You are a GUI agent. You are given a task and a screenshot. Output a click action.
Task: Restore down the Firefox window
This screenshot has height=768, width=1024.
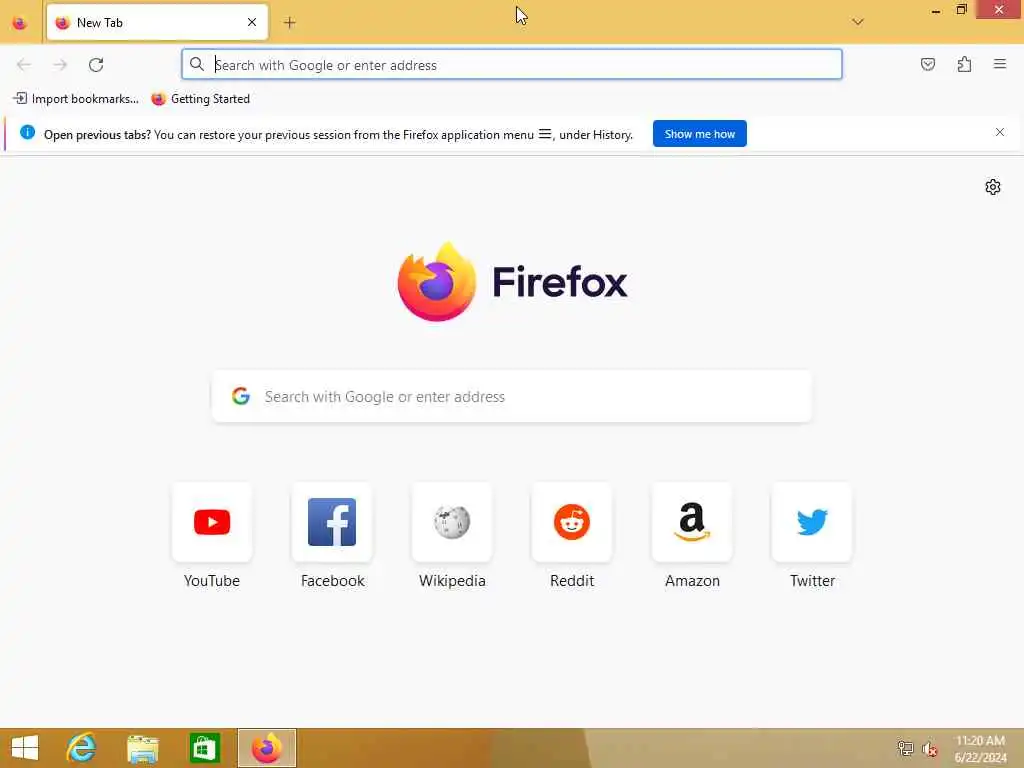pyautogui.click(x=961, y=9)
